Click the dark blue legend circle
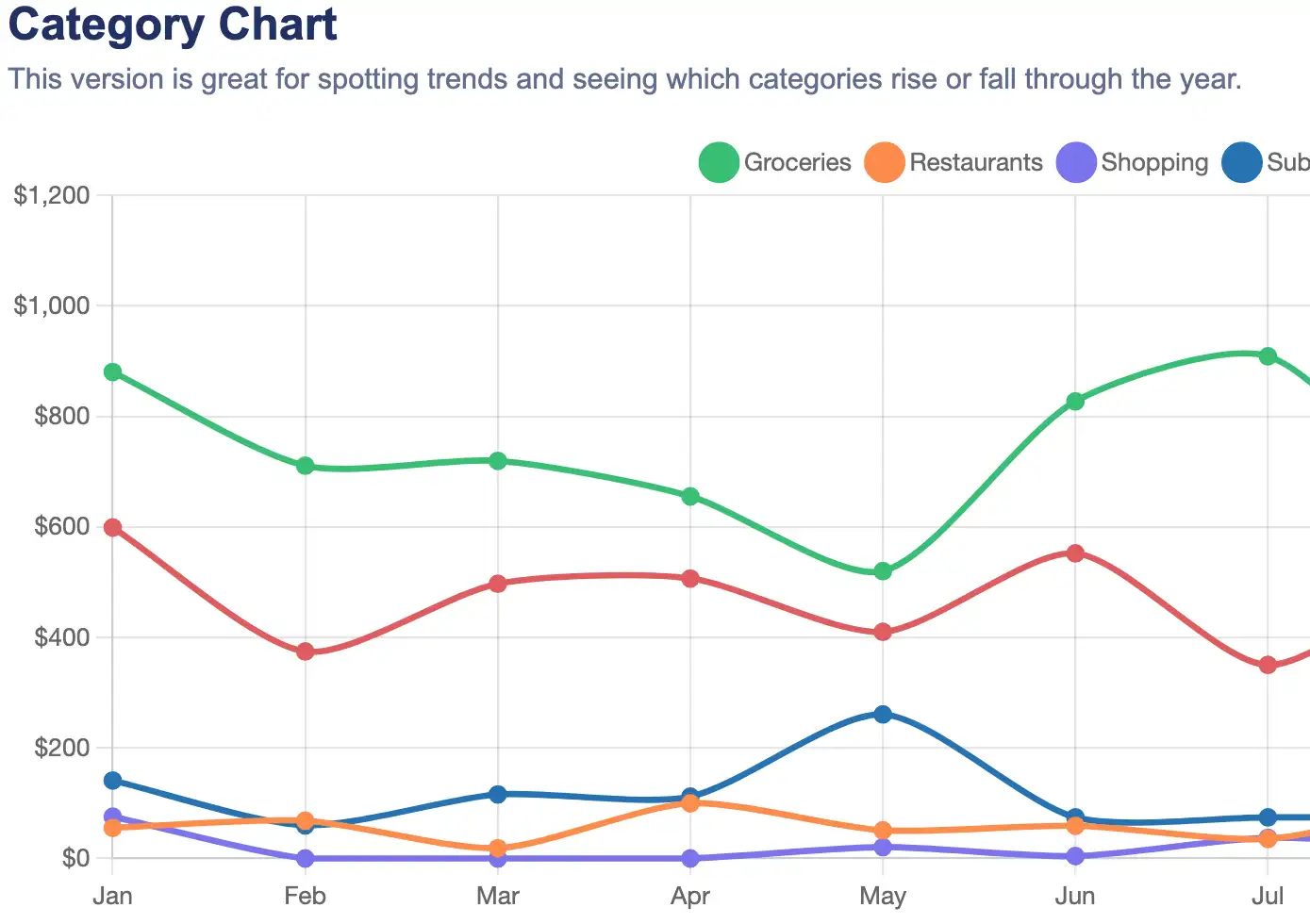Screen dimensions: 1310x924 pos(1242,162)
